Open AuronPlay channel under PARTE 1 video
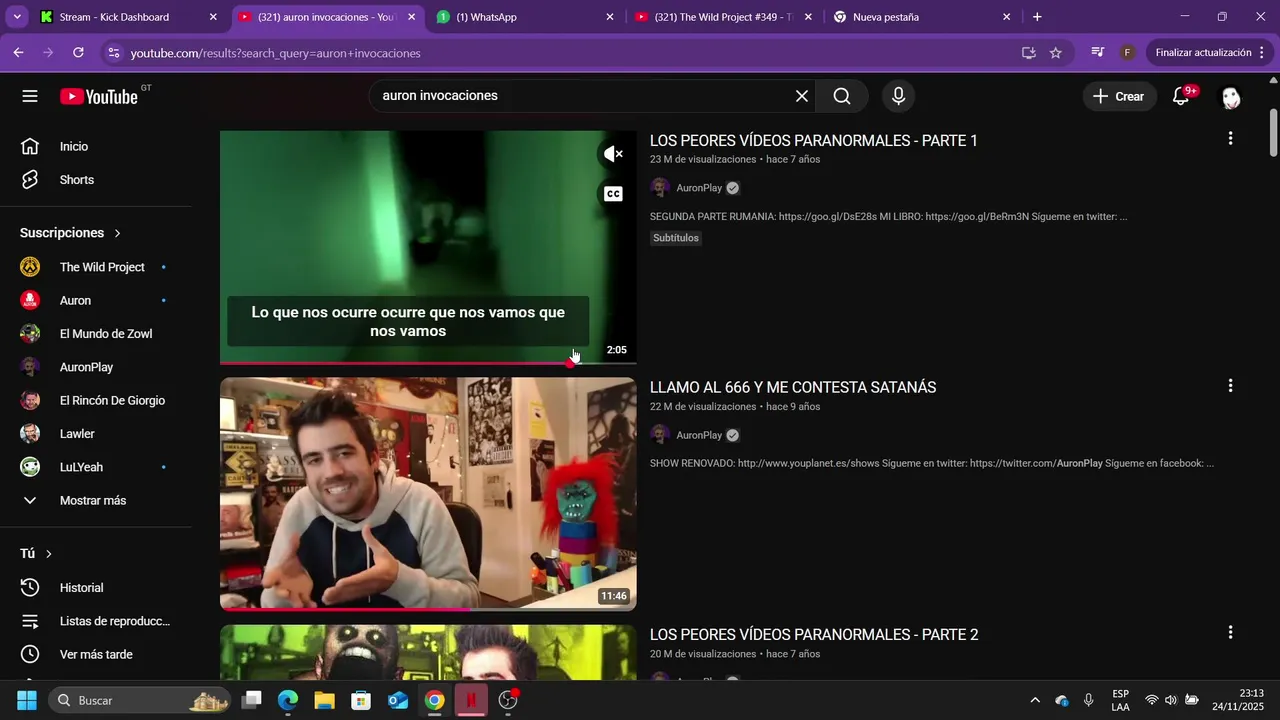The image size is (1280, 720). pos(699,188)
